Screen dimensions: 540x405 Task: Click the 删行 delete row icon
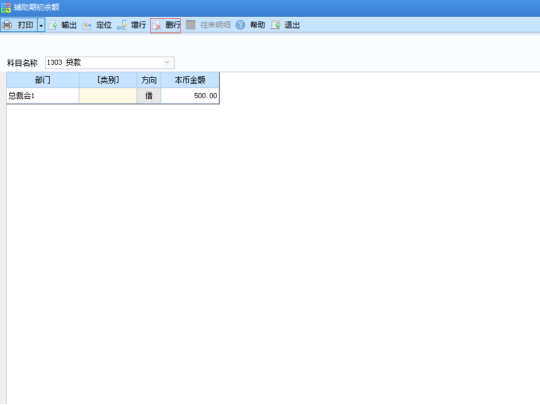click(157, 25)
